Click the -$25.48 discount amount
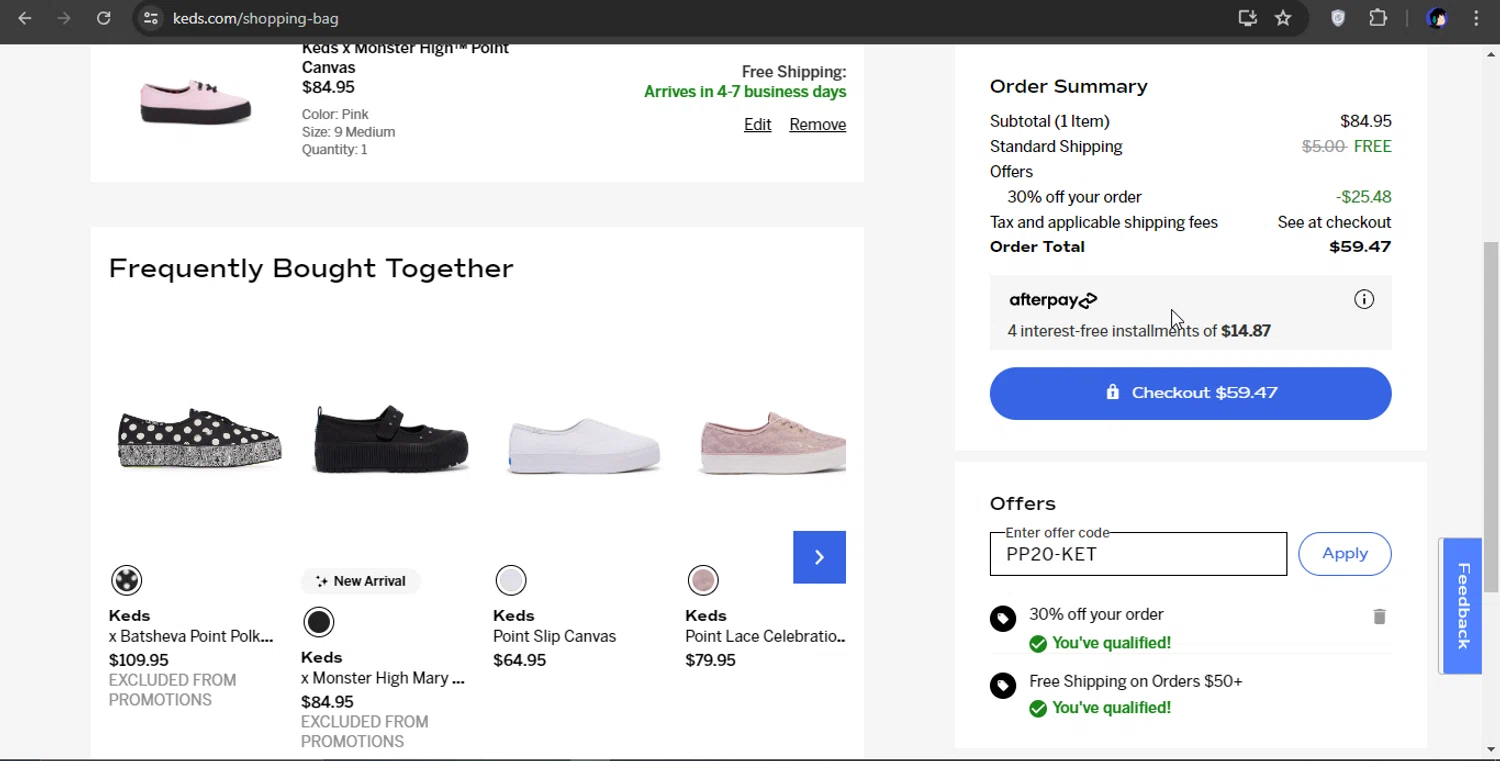Viewport: 1500px width, 761px height. point(1363,197)
